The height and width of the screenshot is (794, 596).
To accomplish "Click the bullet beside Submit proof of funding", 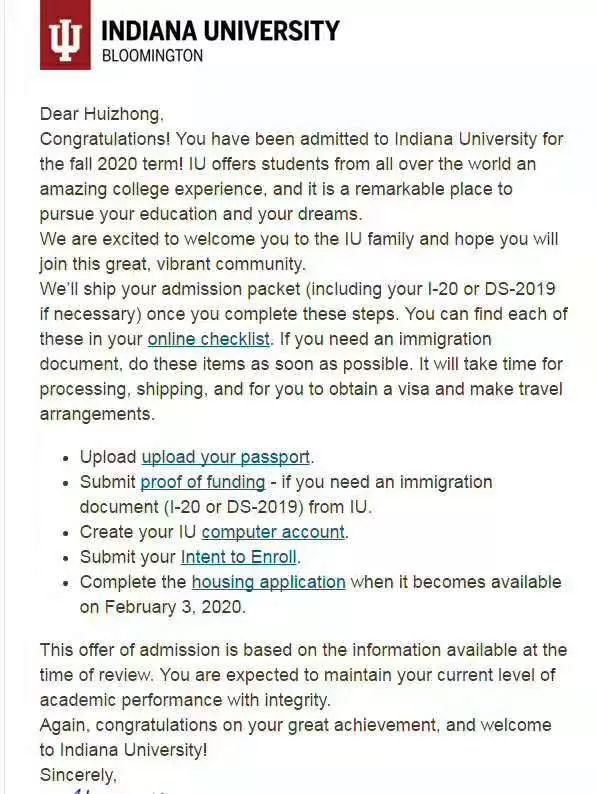I will point(65,483).
